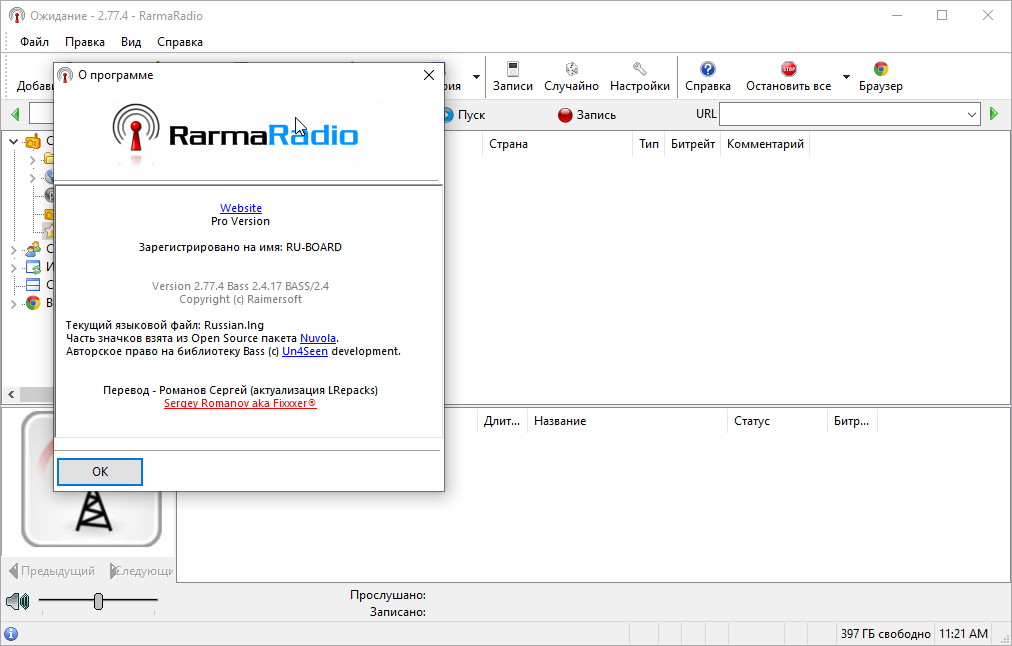This screenshot has width=1012, height=646.
Task: Select the star favorites tree item
Action: 48,230
